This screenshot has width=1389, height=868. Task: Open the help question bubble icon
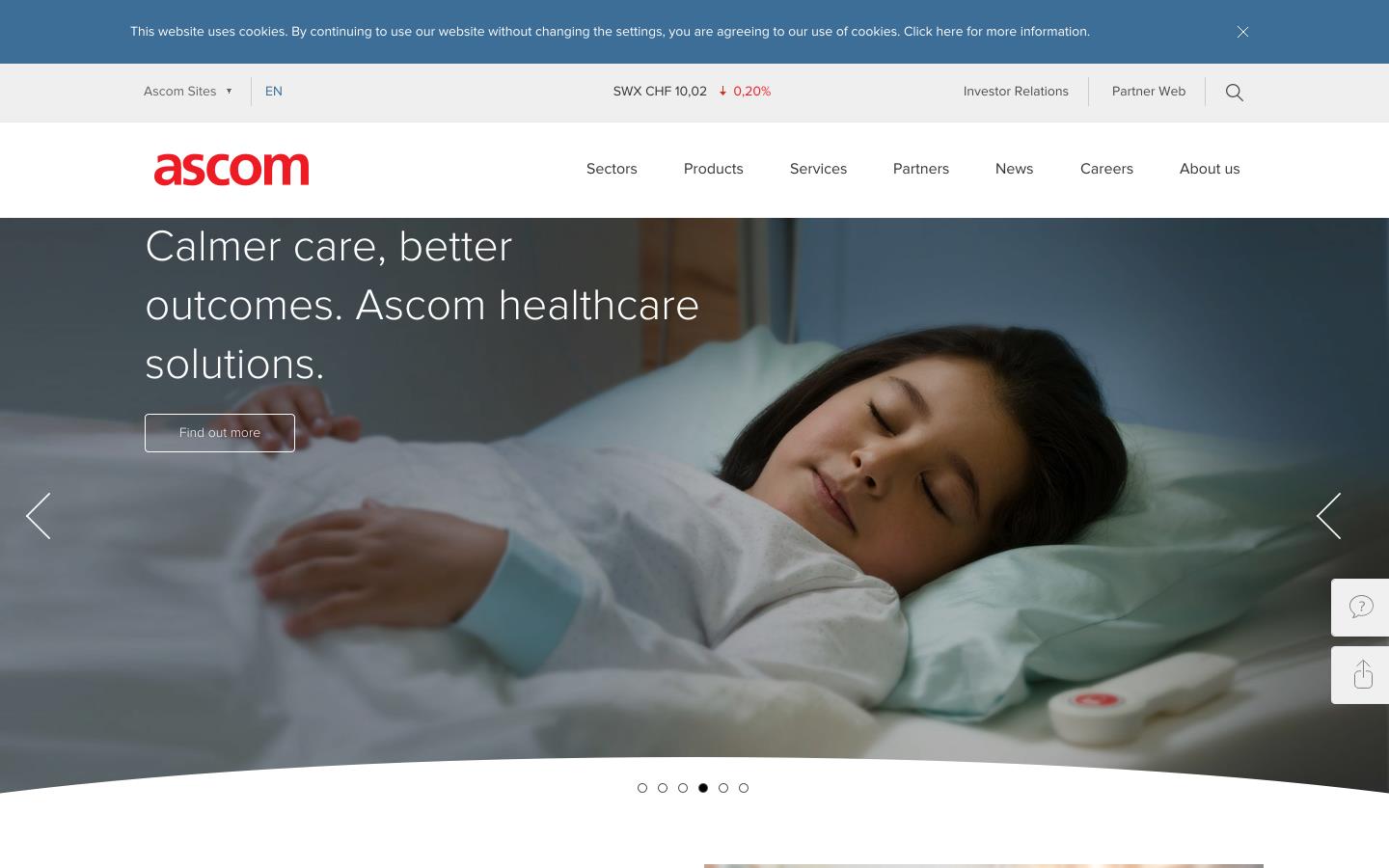click(x=1360, y=607)
